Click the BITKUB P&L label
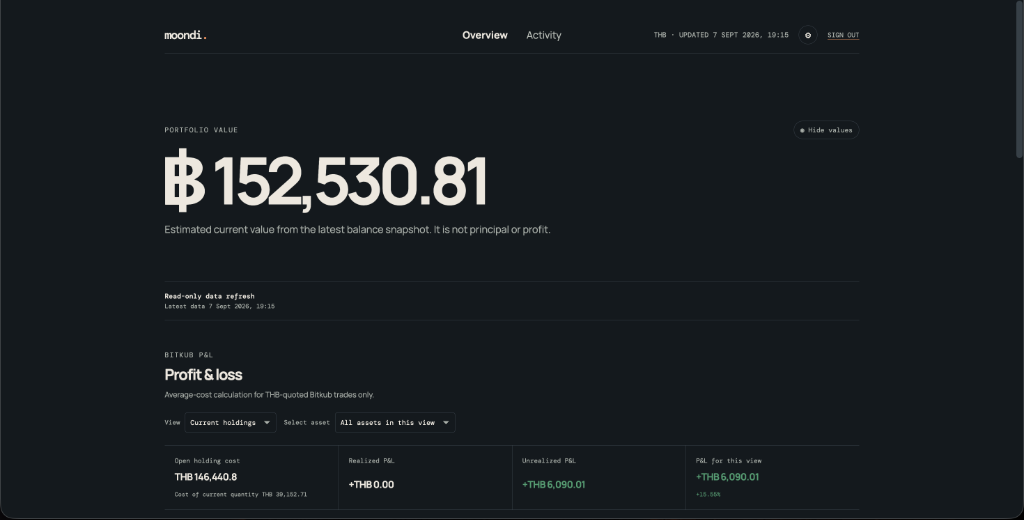The image size is (1024, 520). (189, 355)
